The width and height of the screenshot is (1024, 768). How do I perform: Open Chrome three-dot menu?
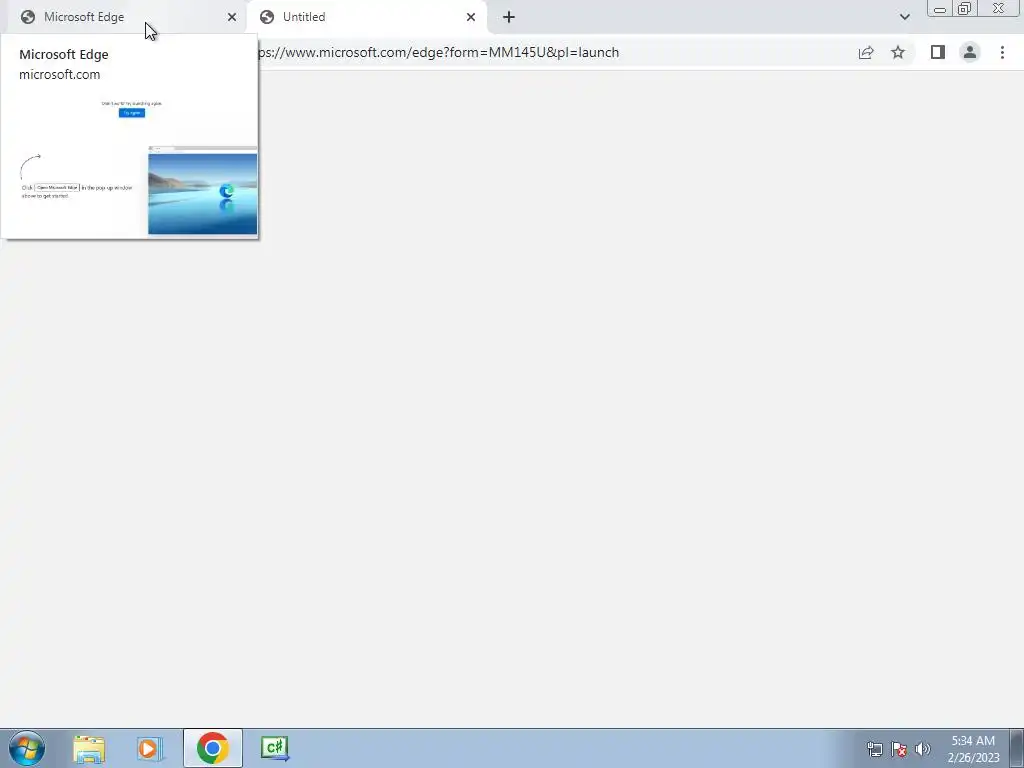click(x=1002, y=52)
